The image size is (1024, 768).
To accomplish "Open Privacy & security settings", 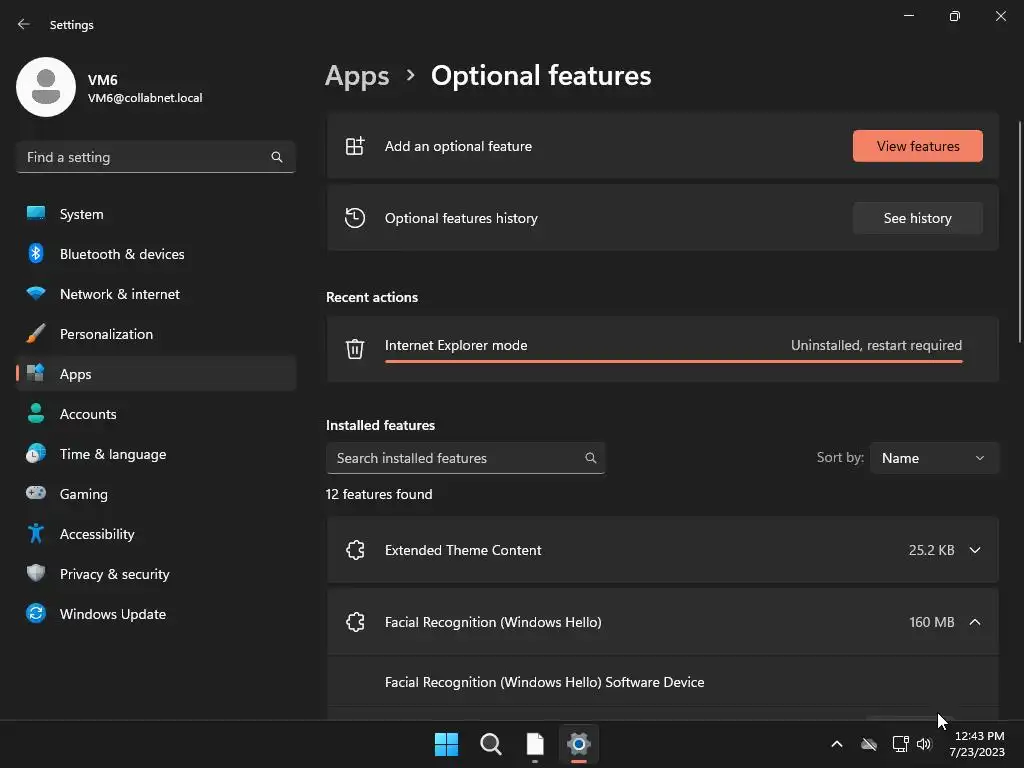I will click(x=114, y=574).
